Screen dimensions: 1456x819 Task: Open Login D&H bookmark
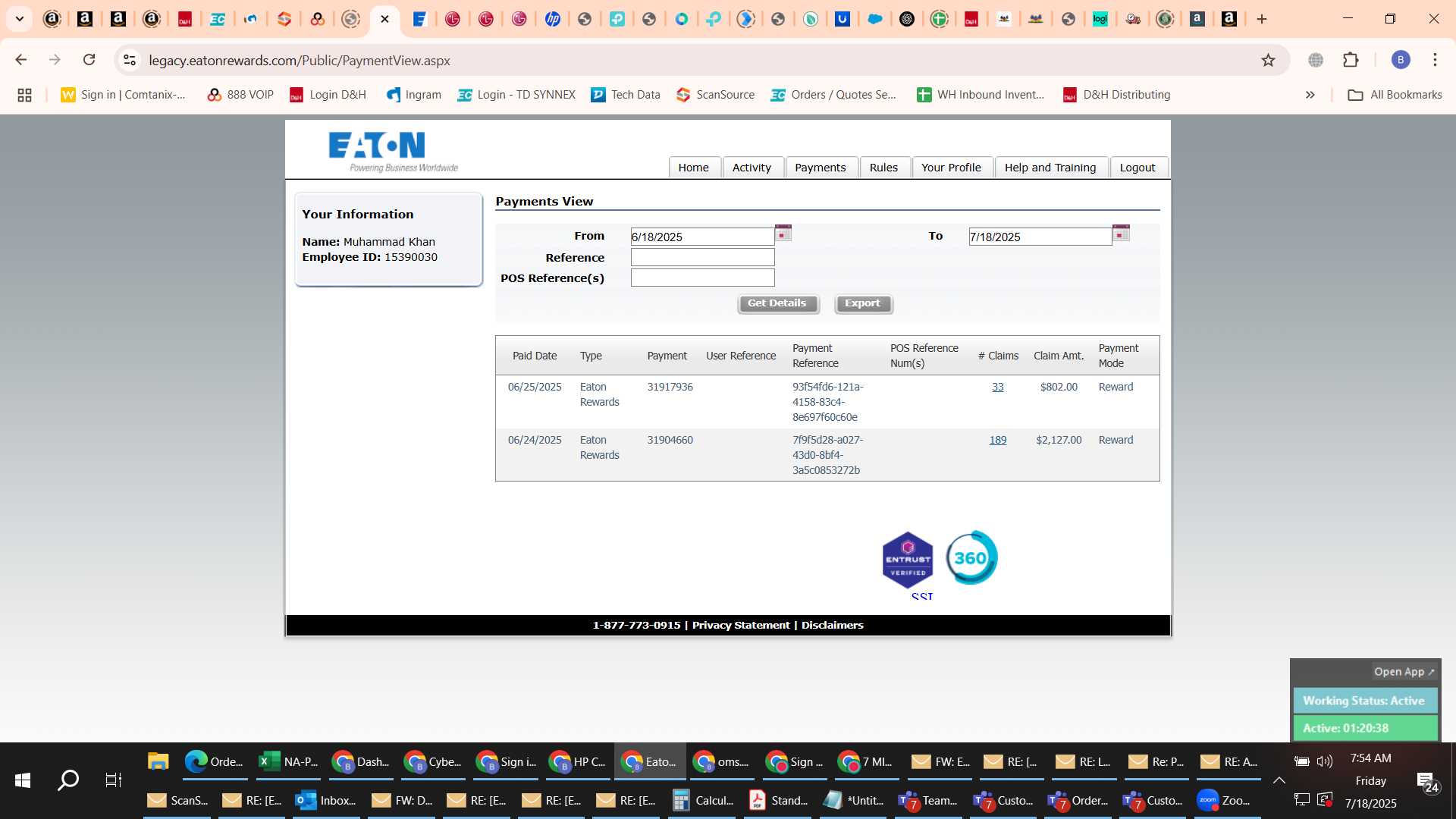click(328, 95)
